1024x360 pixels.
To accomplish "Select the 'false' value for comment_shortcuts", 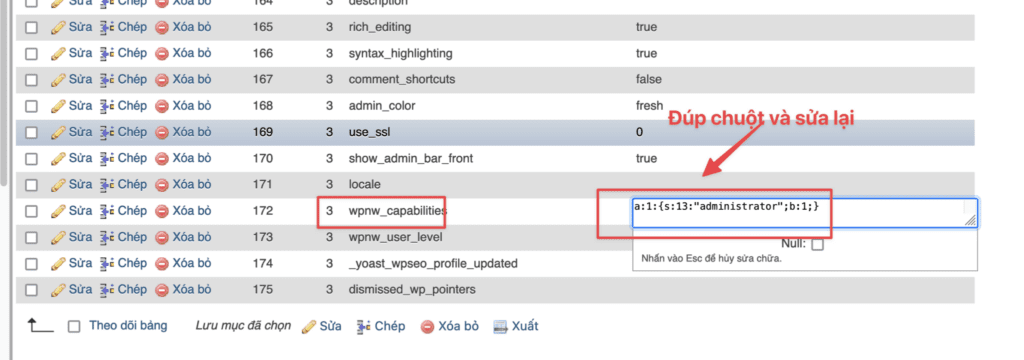I will (x=648, y=80).
